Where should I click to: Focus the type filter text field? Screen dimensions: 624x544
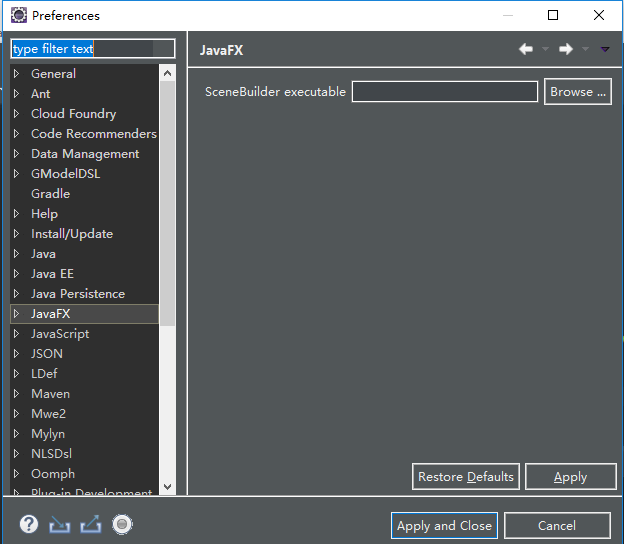pos(93,49)
